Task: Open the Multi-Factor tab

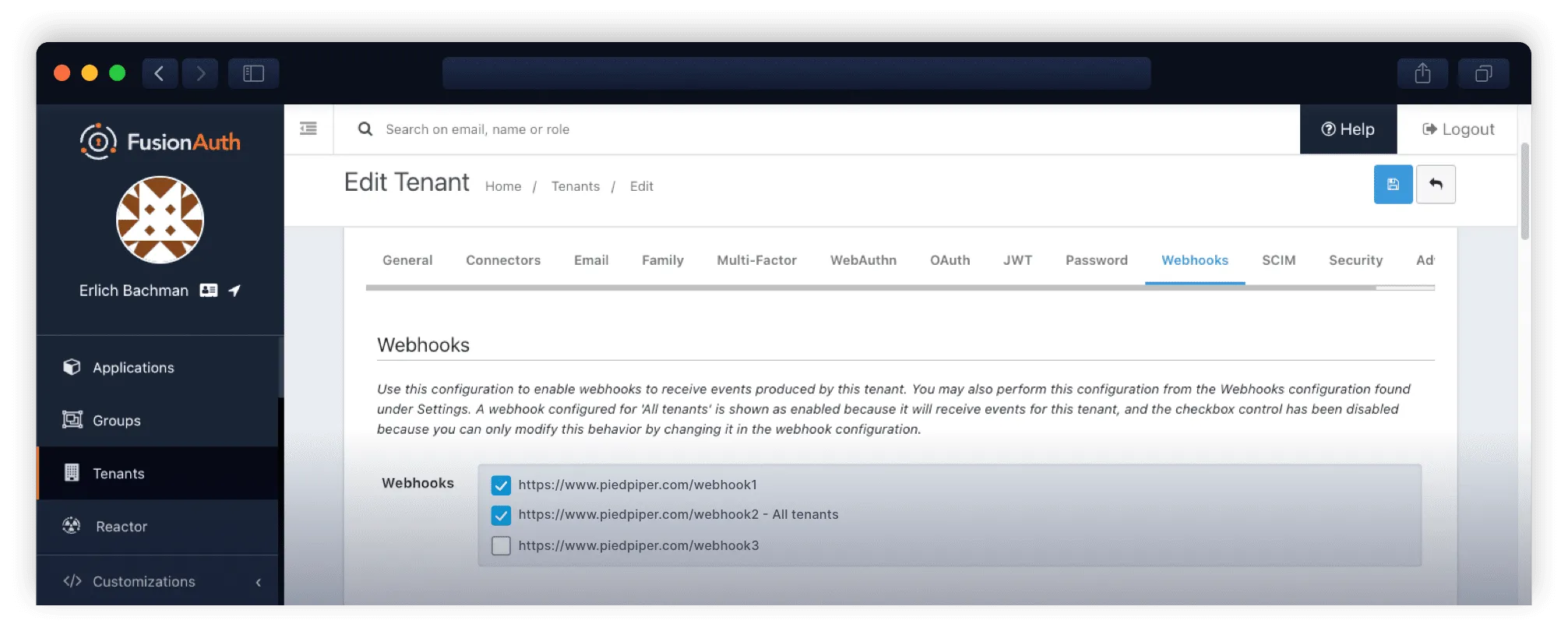Action: [756, 260]
